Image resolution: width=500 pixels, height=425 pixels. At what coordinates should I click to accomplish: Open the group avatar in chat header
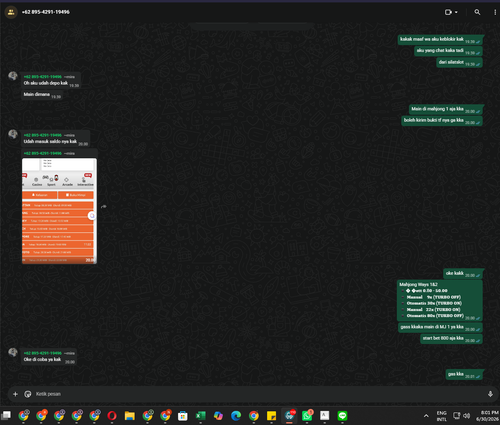pyautogui.click(x=11, y=12)
